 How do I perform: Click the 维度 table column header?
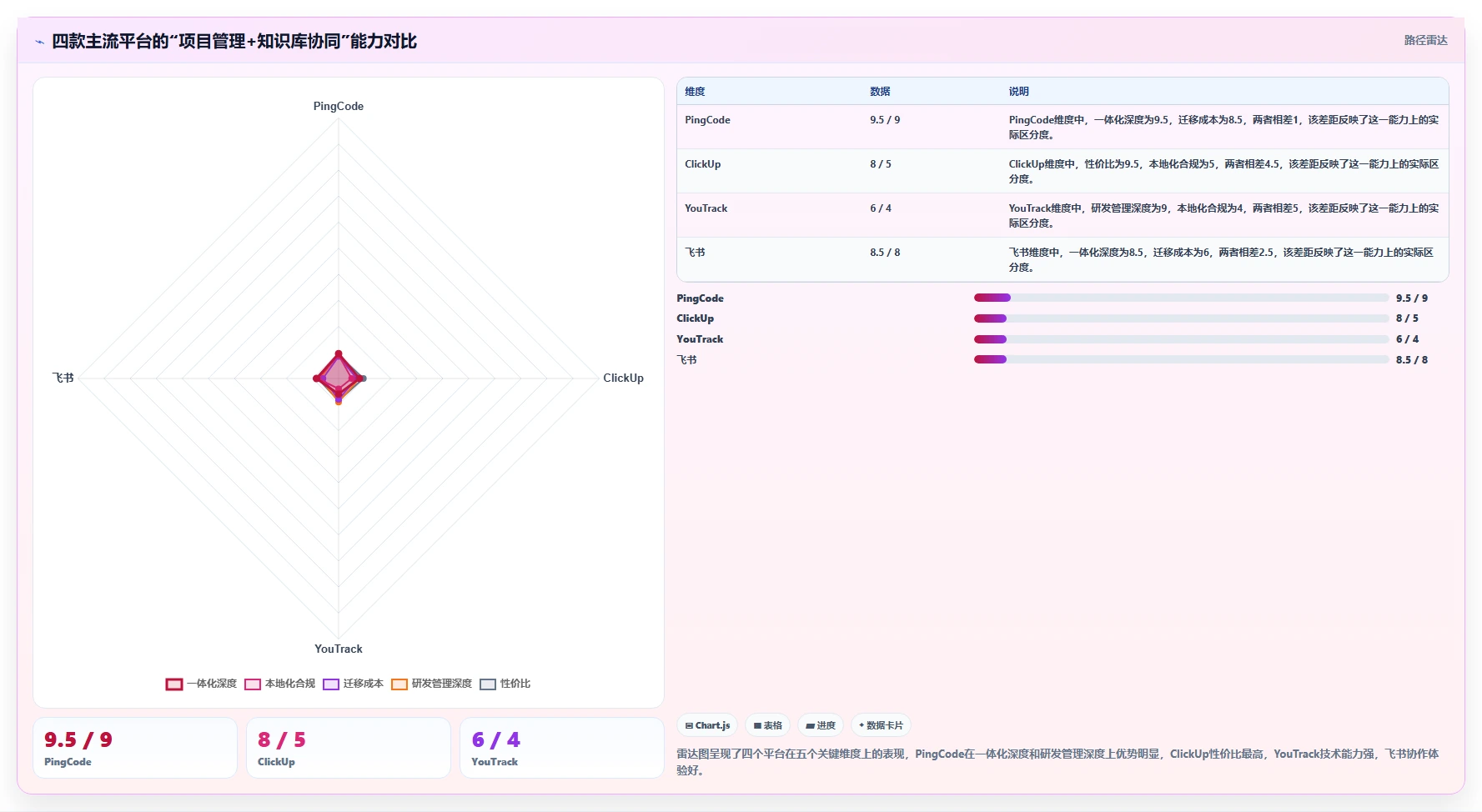pyautogui.click(x=695, y=92)
